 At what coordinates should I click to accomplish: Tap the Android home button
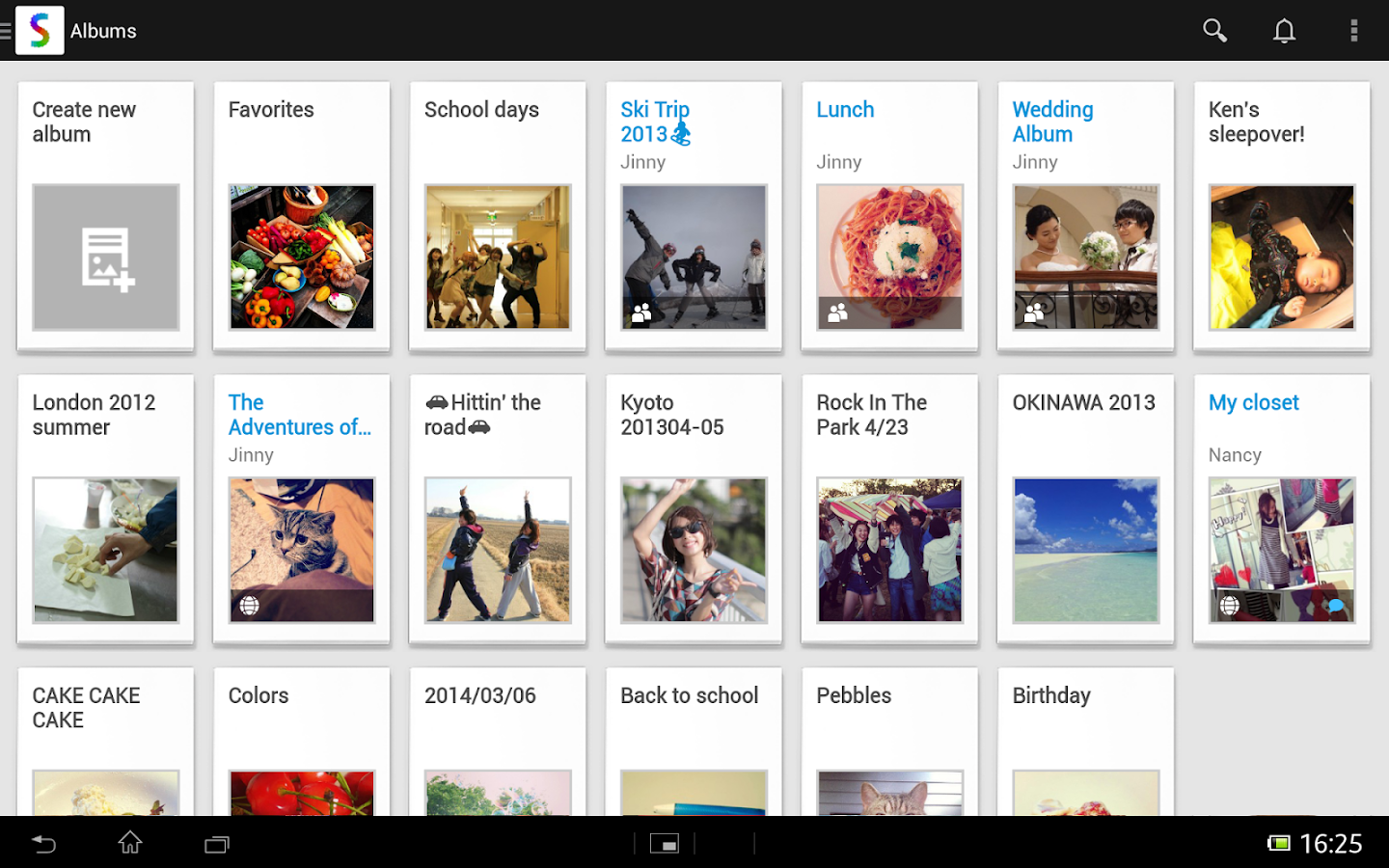click(x=130, y=843)
